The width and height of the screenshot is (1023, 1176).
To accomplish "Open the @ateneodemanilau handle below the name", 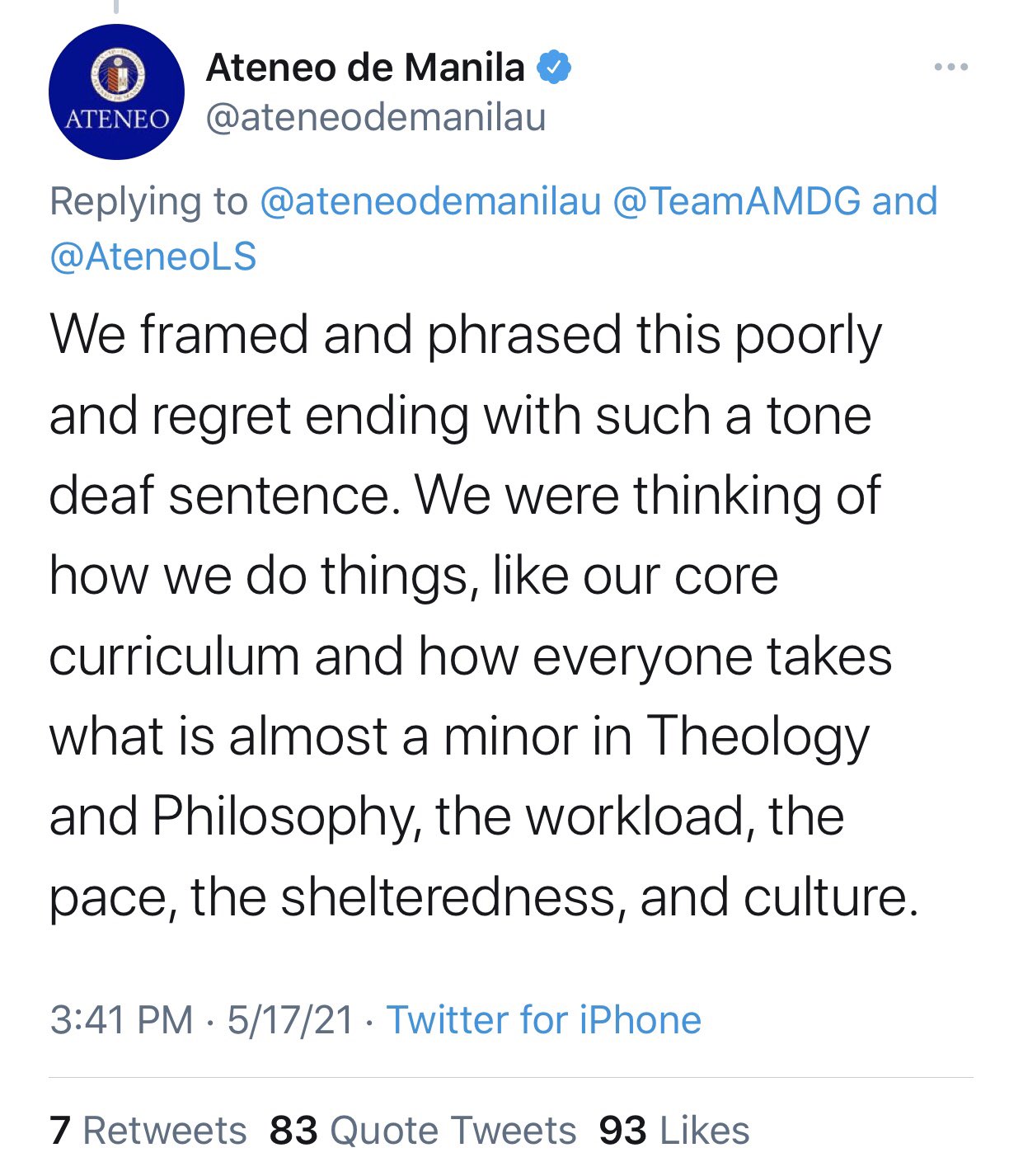I will (375, 117).
